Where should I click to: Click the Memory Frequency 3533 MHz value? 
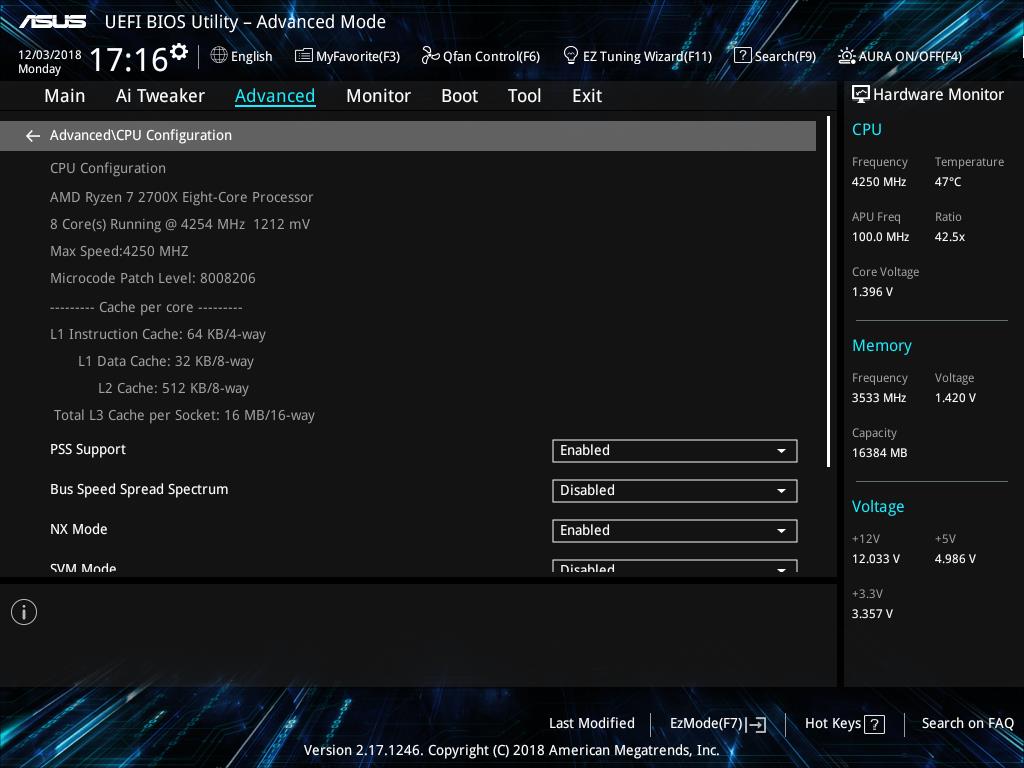click(879, 398)
